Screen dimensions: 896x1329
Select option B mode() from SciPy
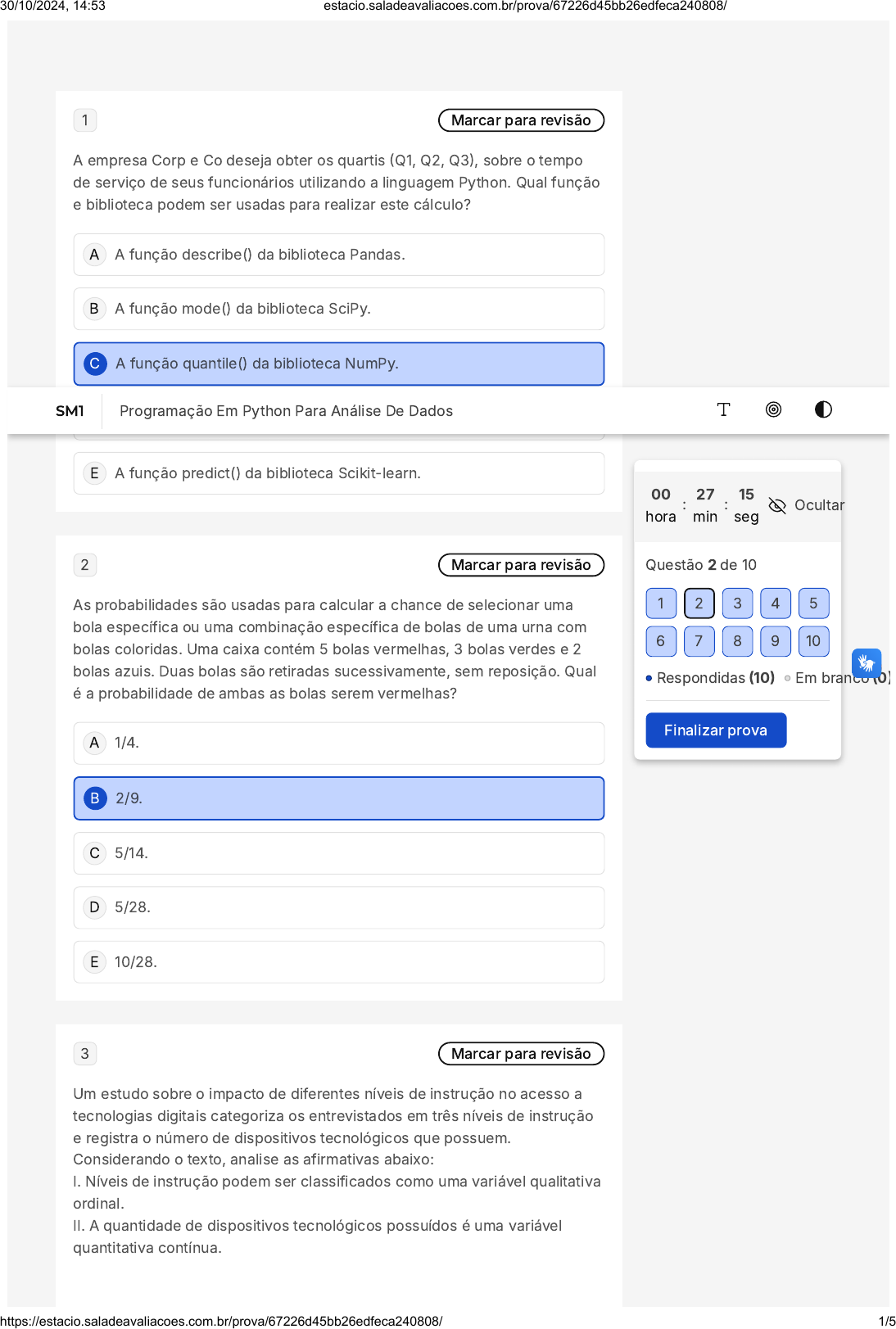[339, 309]
